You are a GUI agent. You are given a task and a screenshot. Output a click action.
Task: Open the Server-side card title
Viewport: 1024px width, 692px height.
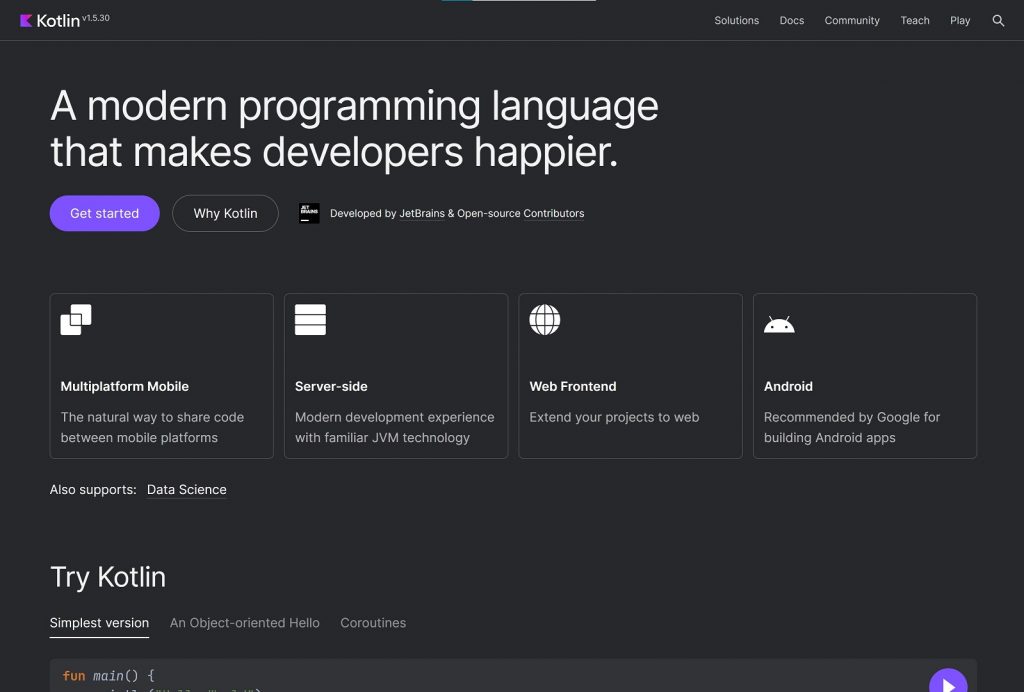tap(331, 386)
